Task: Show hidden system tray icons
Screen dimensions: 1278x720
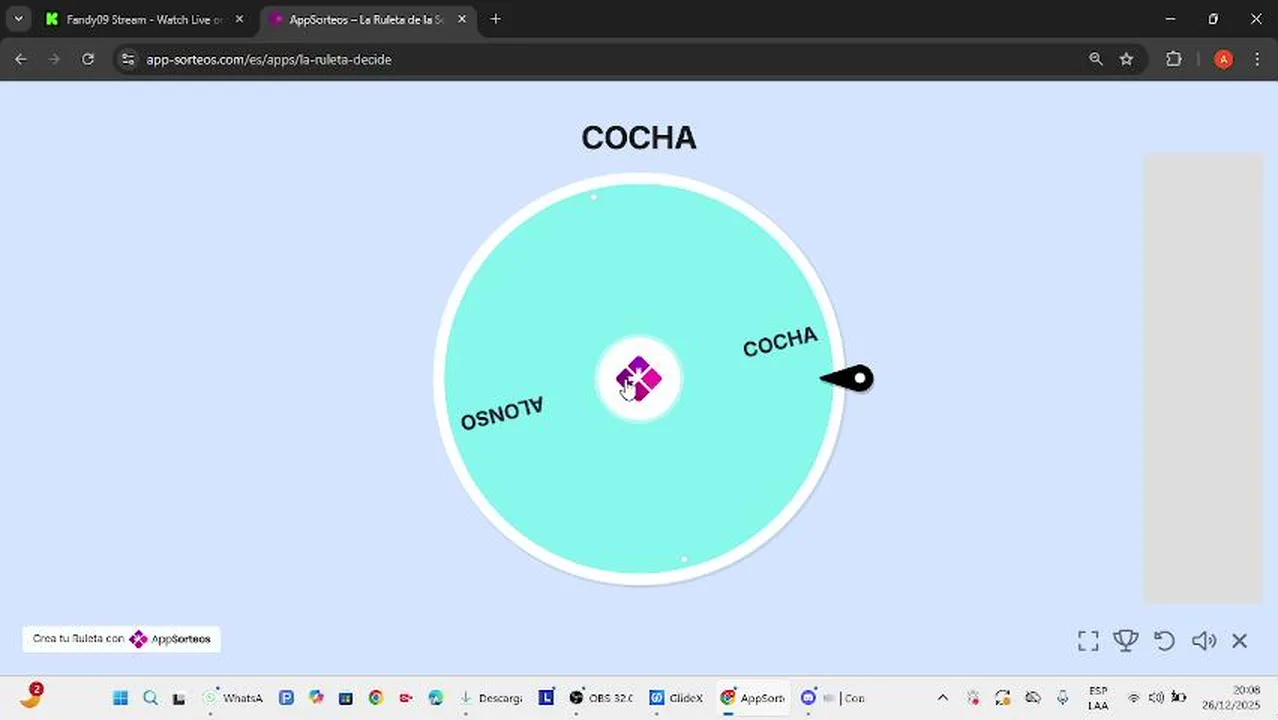Action: [942, 698]
